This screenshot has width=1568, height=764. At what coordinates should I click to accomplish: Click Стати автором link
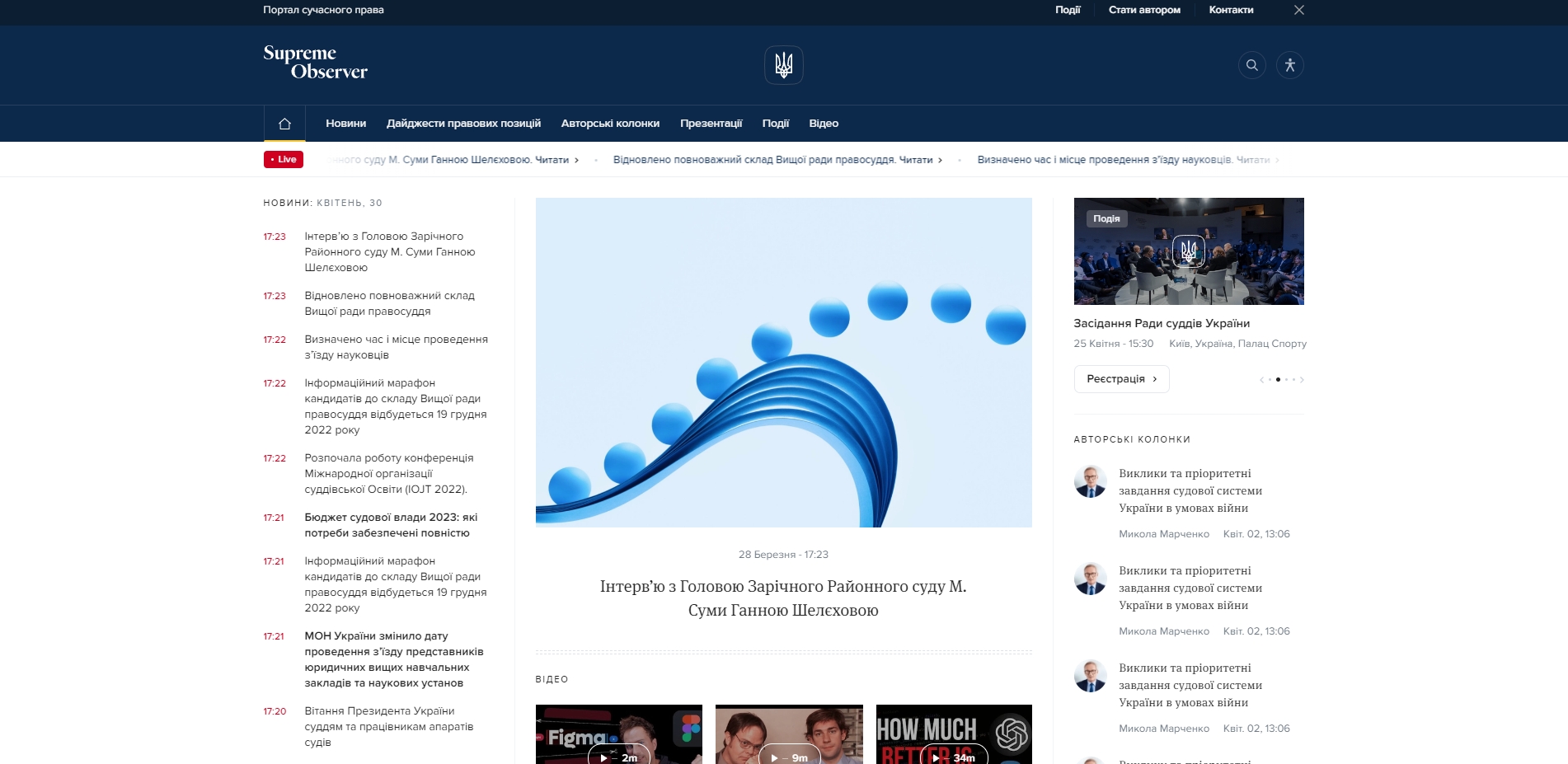tap(1144, 10)
